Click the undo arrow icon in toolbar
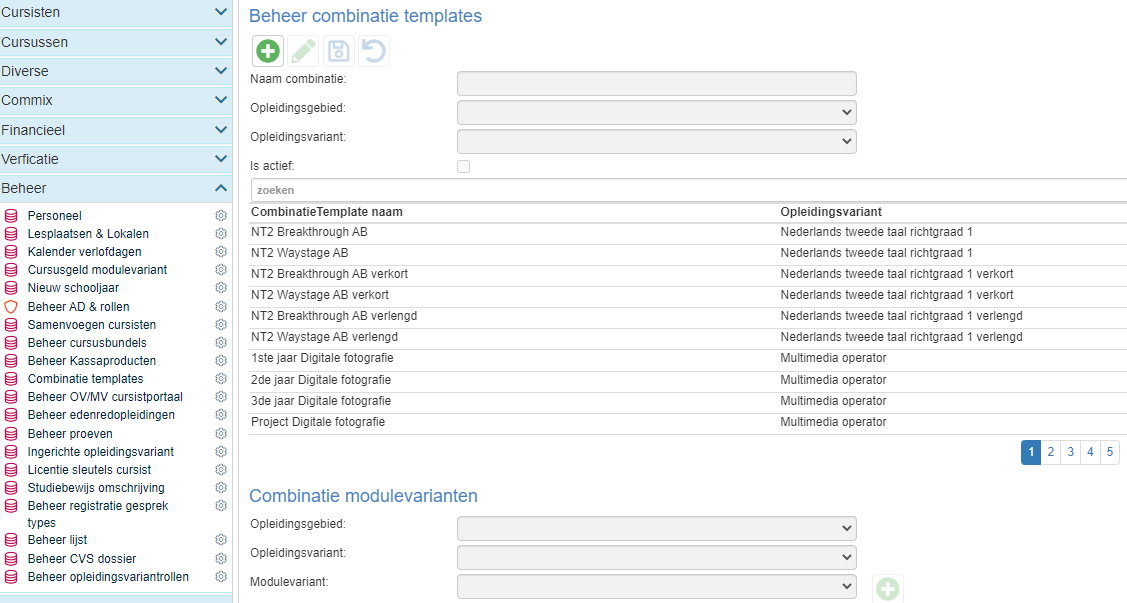 pos(374,51)
